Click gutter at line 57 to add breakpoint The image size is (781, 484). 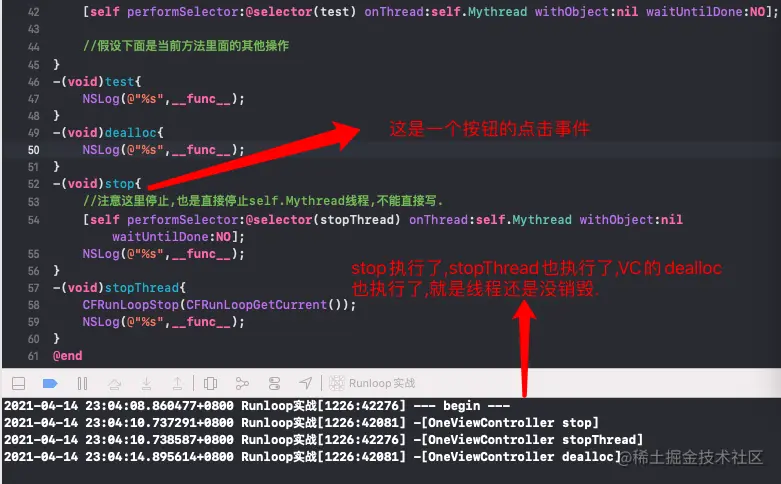[33, 288]
